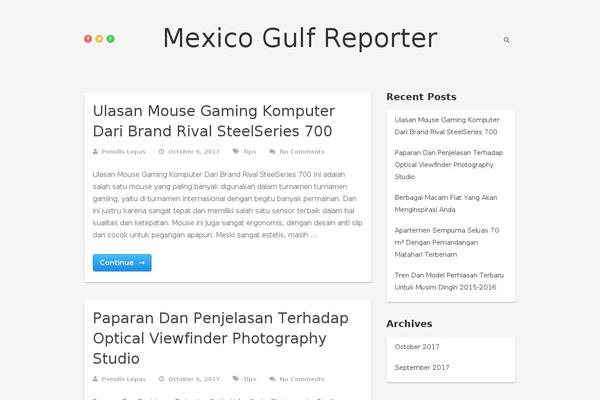
Task: Open recent post Berbagai Macam Flat sidebar link
Action: (446, 204)
